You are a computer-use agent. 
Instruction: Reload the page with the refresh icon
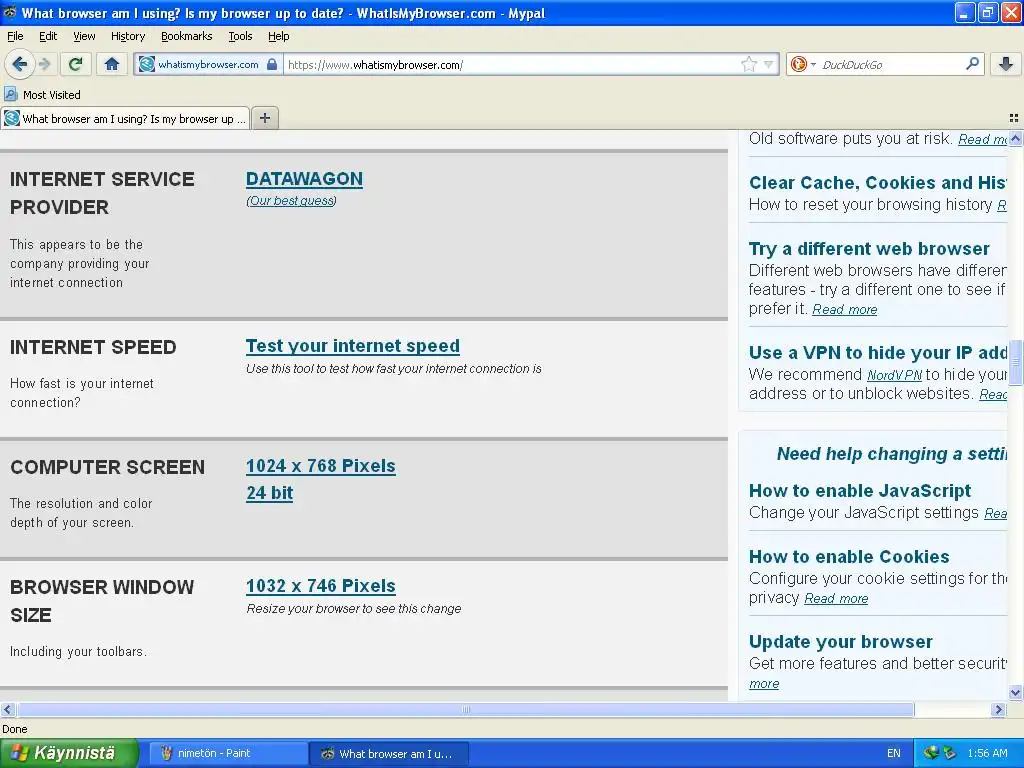pos(76,64)
